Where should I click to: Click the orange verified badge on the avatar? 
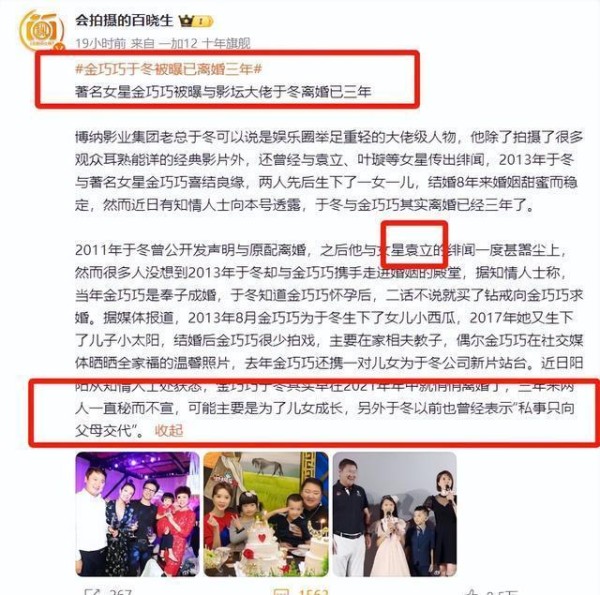click(59, 47)
